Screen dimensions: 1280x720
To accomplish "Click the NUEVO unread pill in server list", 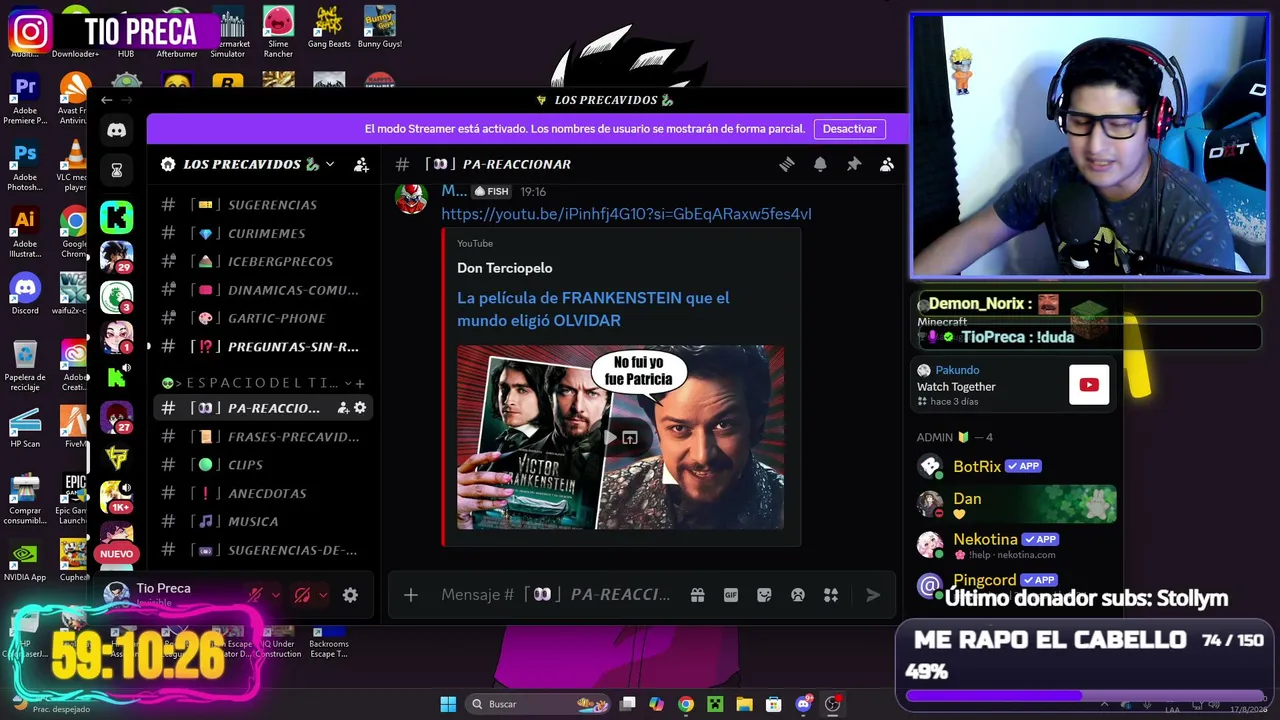I will [116, 554].
